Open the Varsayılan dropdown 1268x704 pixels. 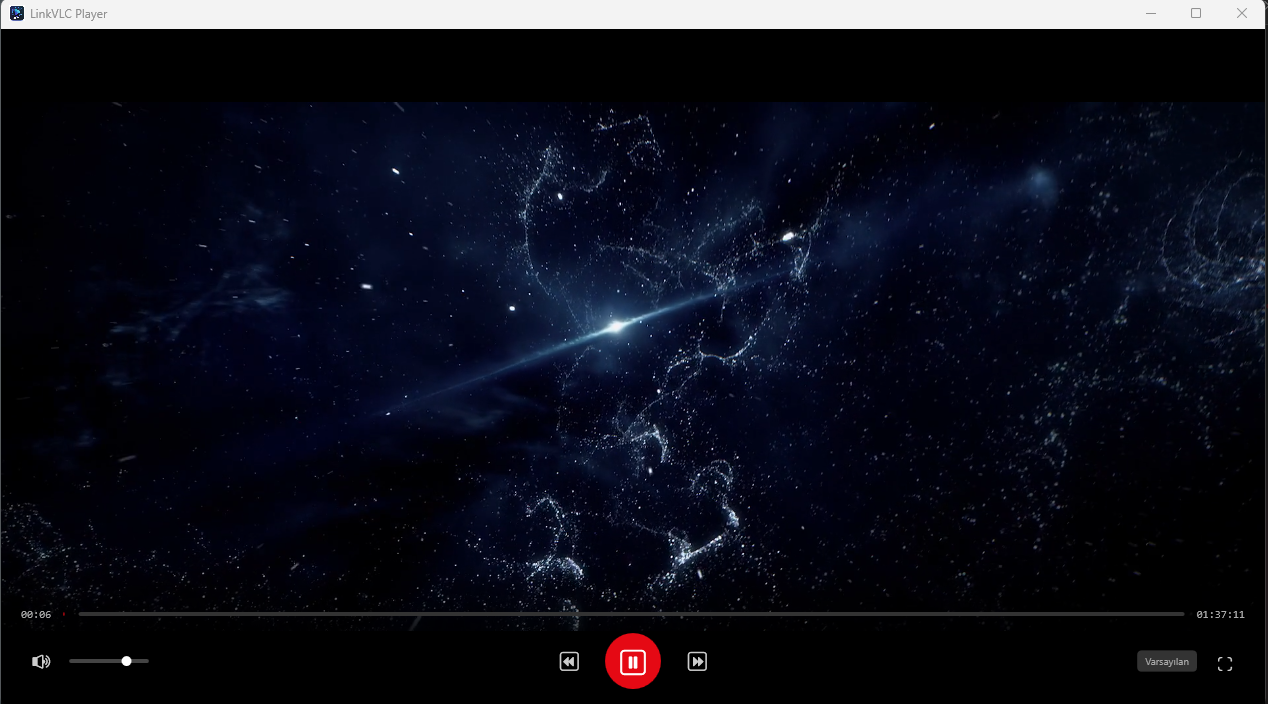(x=1166, y=661)
